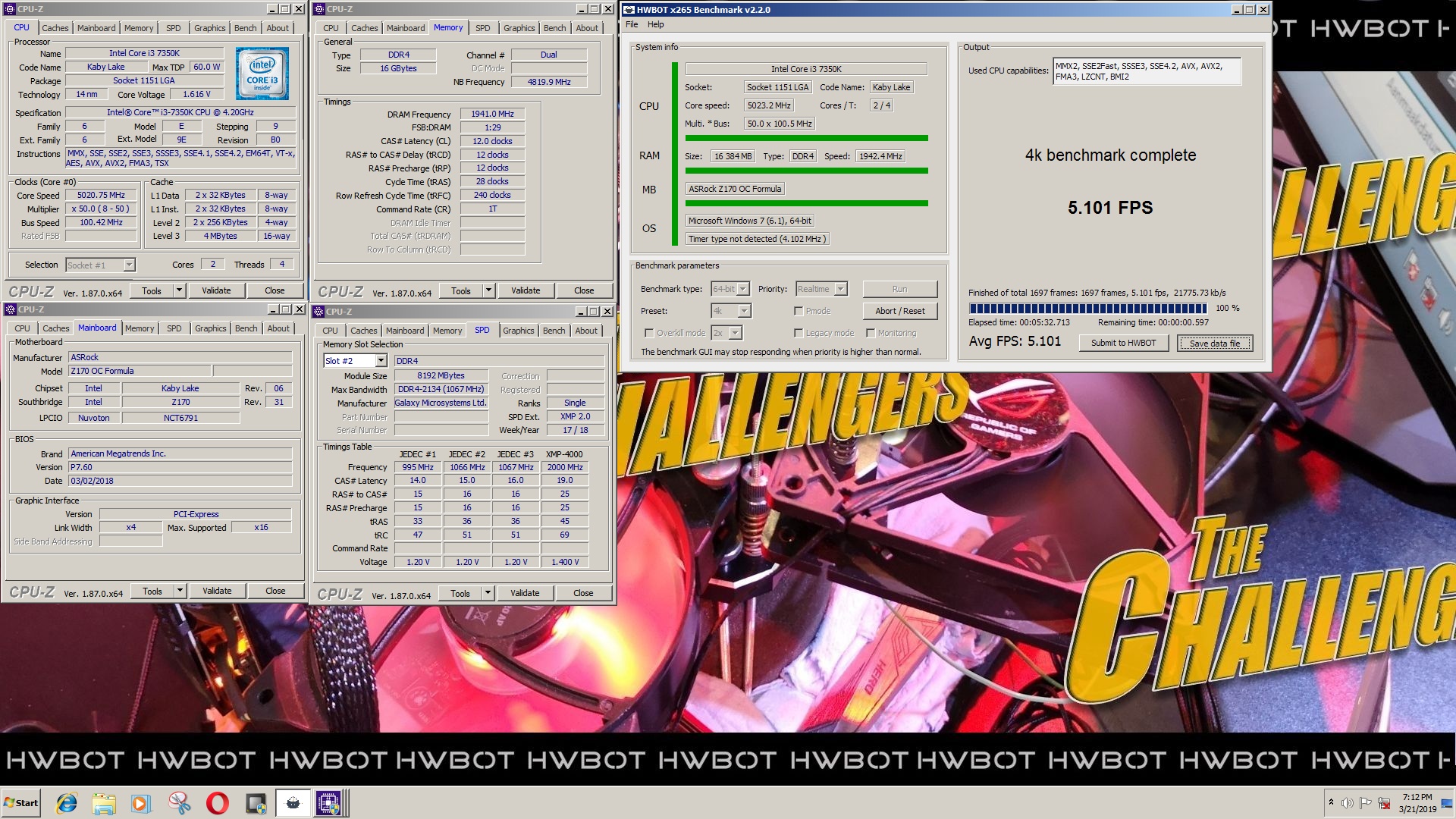Click the 5.101 FPS result text

tap(1110, 208)
